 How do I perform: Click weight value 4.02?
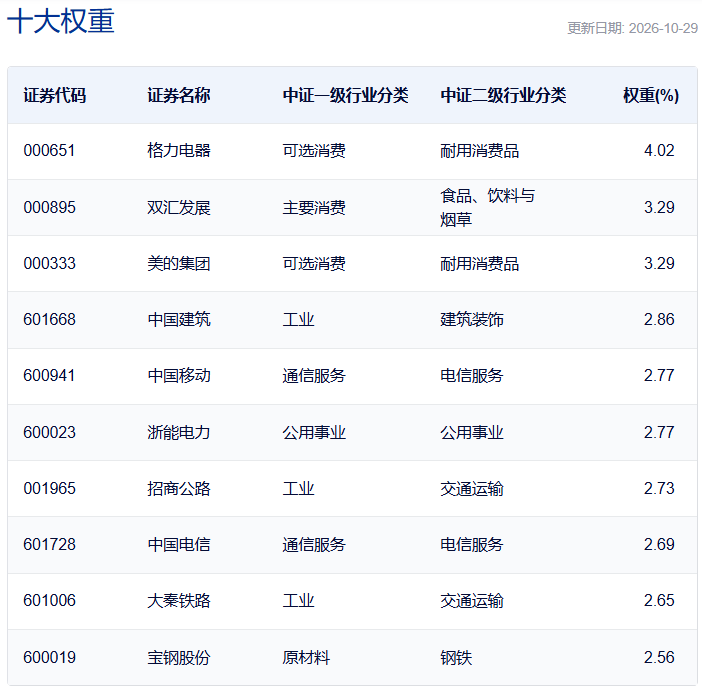point(659,150)
